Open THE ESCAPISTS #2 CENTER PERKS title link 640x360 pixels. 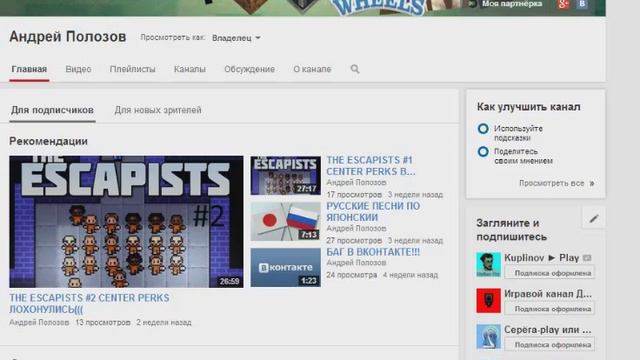[89, 304]
